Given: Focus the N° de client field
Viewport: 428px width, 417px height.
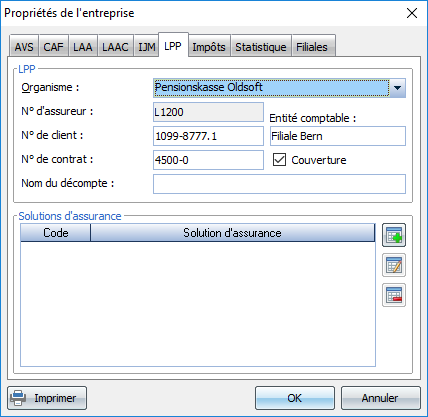Looking at the screenshot, I should (208, 136).
